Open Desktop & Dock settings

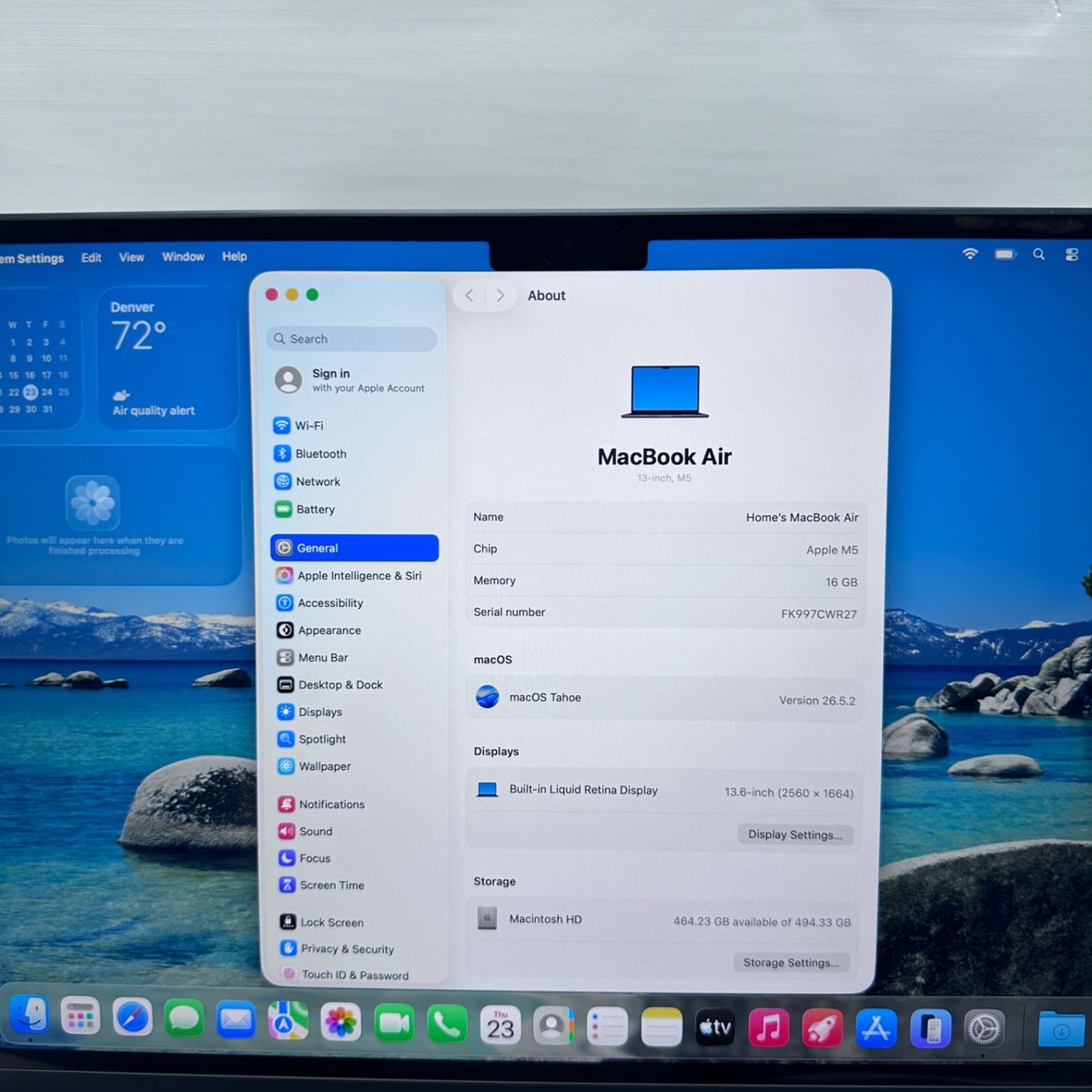[354, 684]
